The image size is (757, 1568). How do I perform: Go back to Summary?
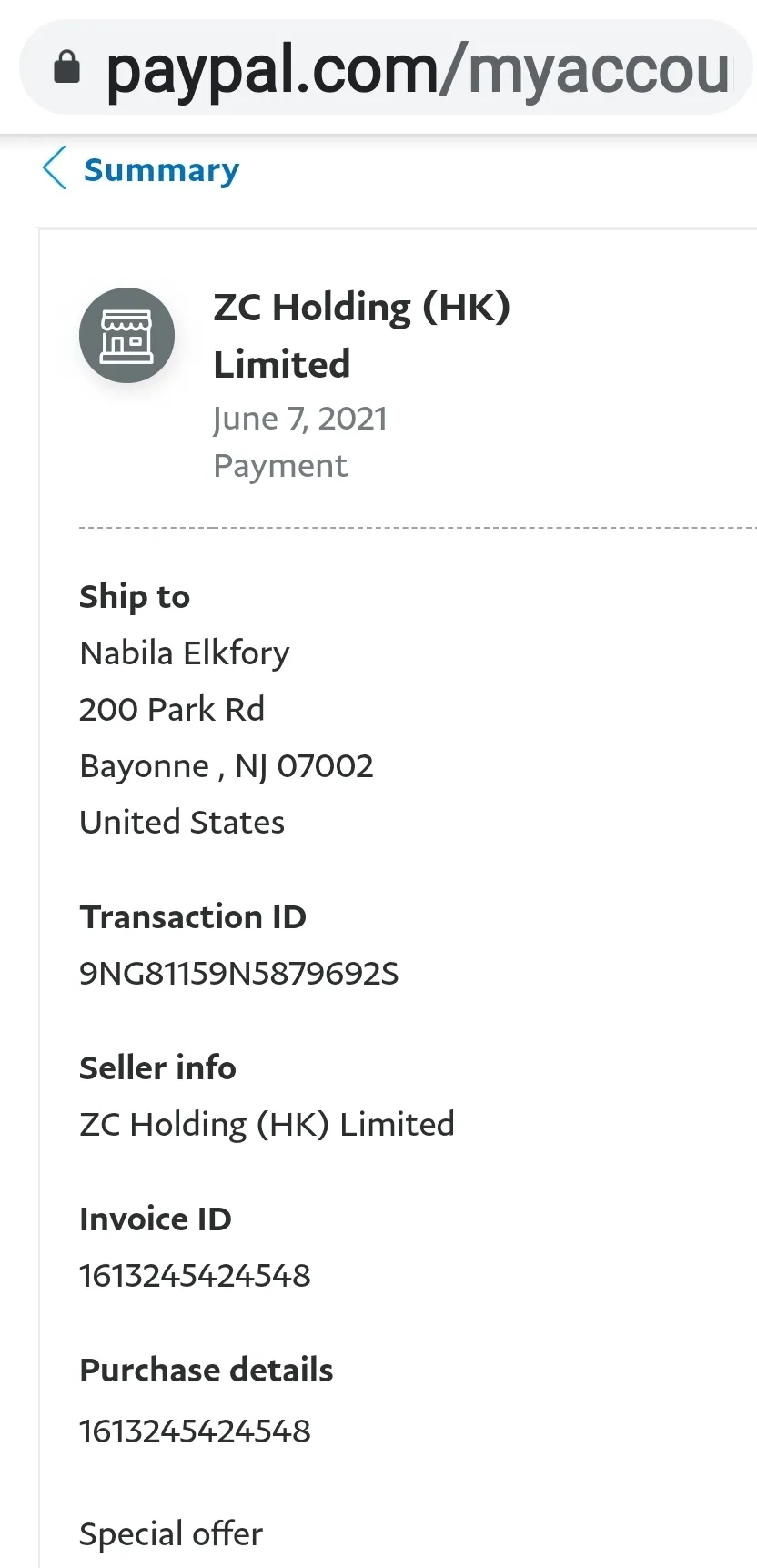click(x=161, y=170)
